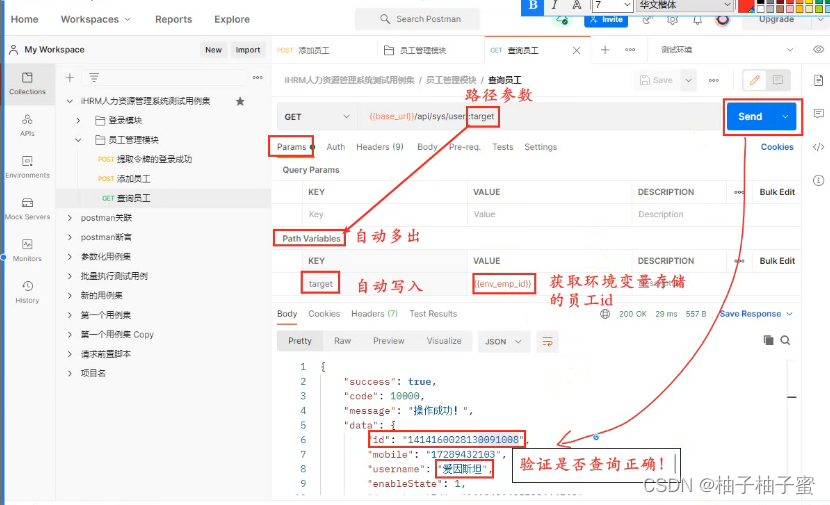Screen dimensions: 830x505
Task: Select Preview response view
Action: coord(389,341)
